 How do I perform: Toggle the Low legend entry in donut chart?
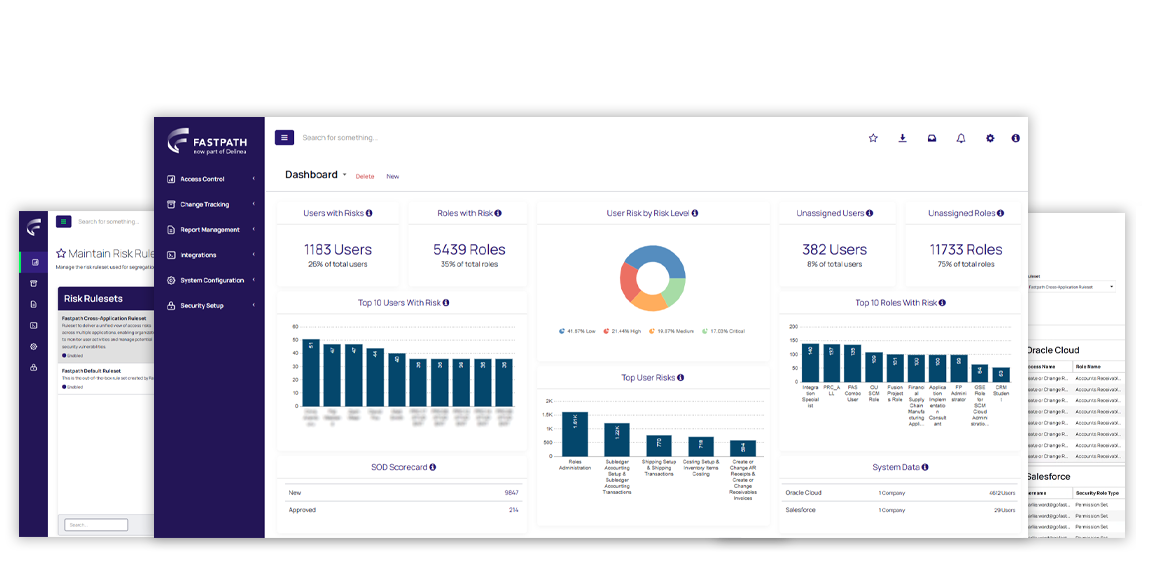577,331
